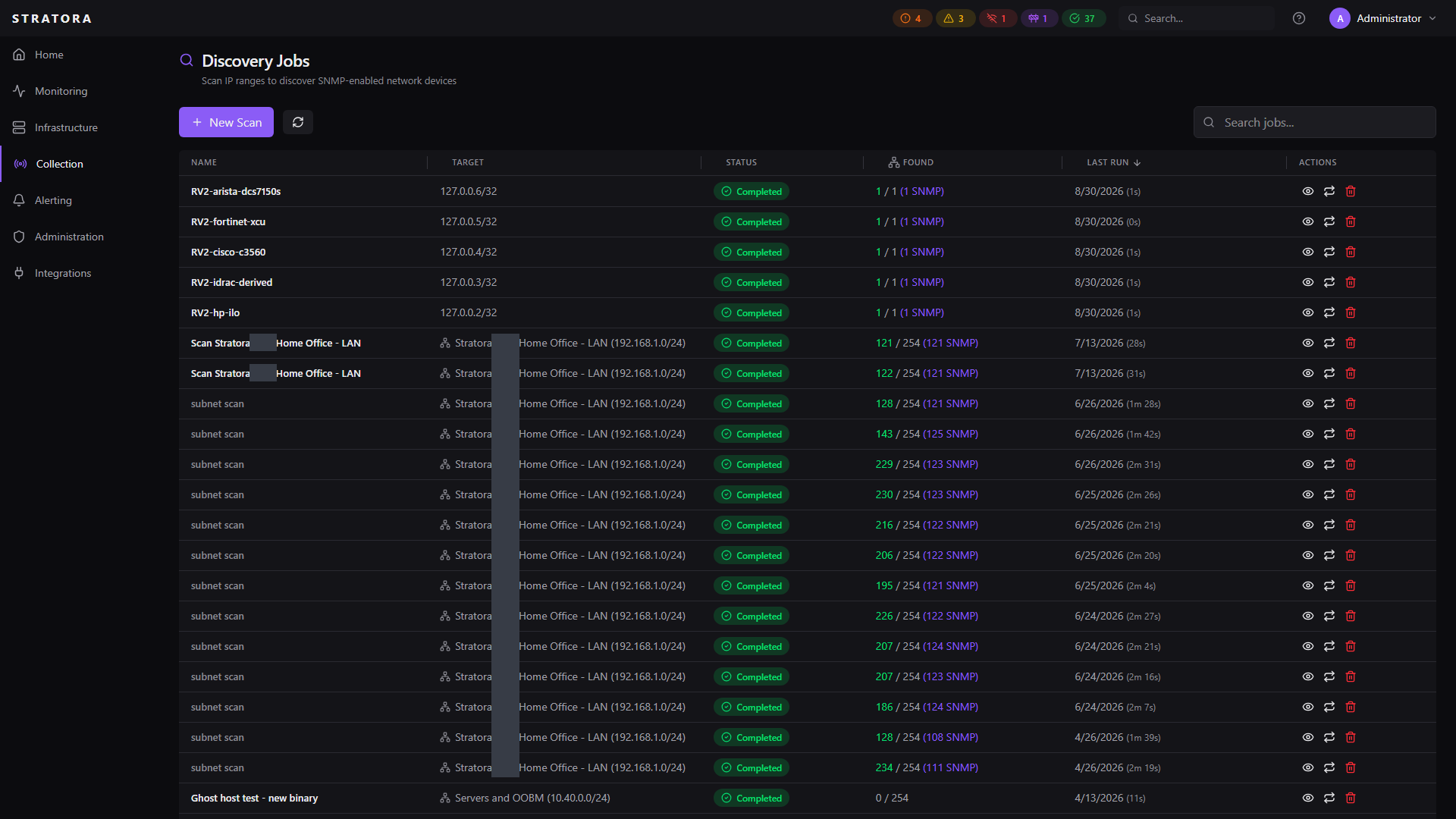Click the healthy status badge showing 37
Viewport: 1456px width, 819px height.
point(1083,18)
